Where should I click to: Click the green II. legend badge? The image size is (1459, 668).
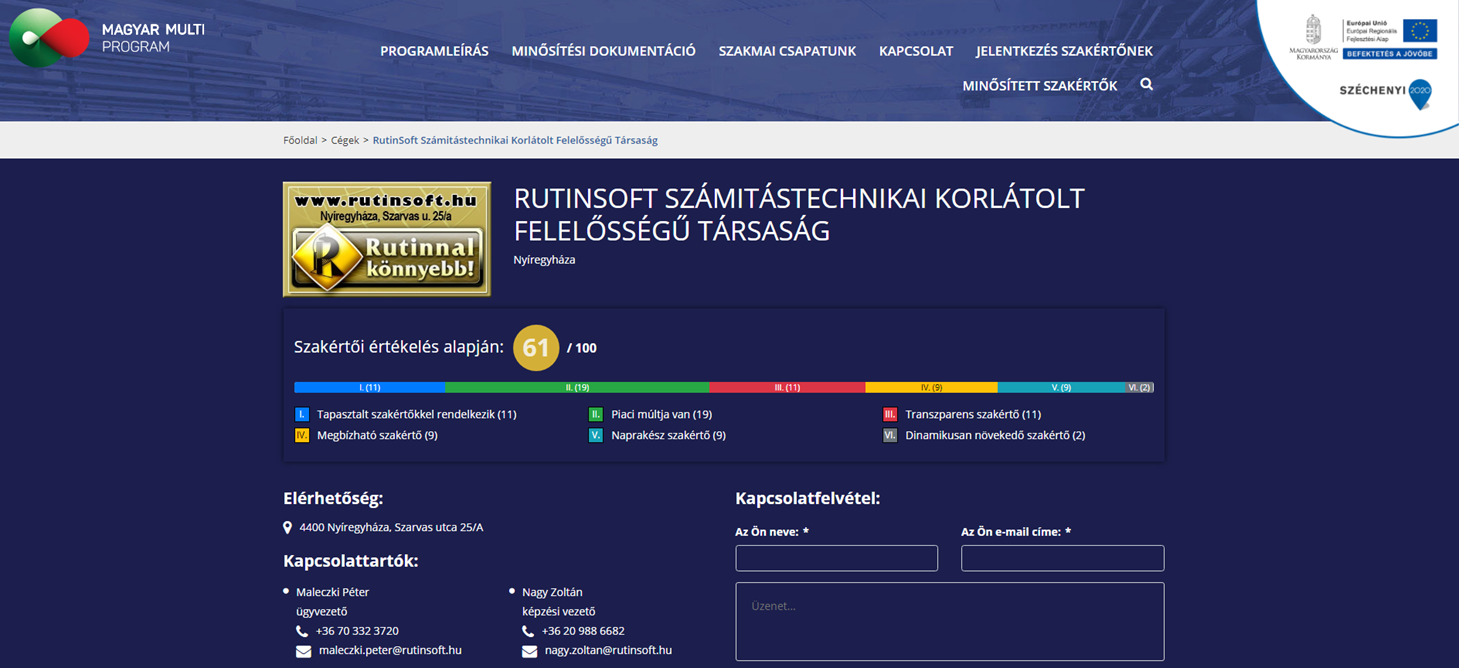[596, 414]
